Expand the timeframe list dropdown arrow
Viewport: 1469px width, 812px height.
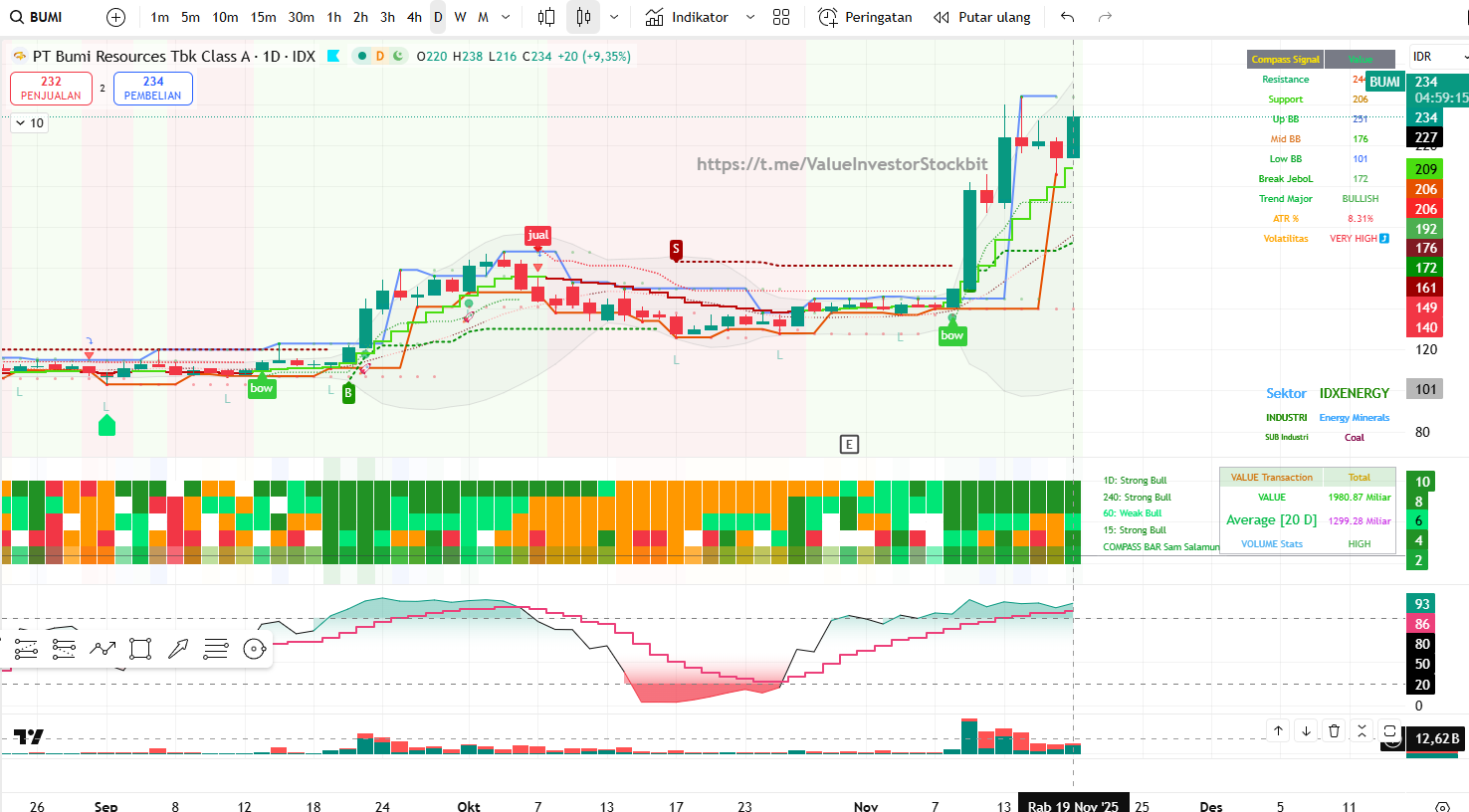point(506,17)
